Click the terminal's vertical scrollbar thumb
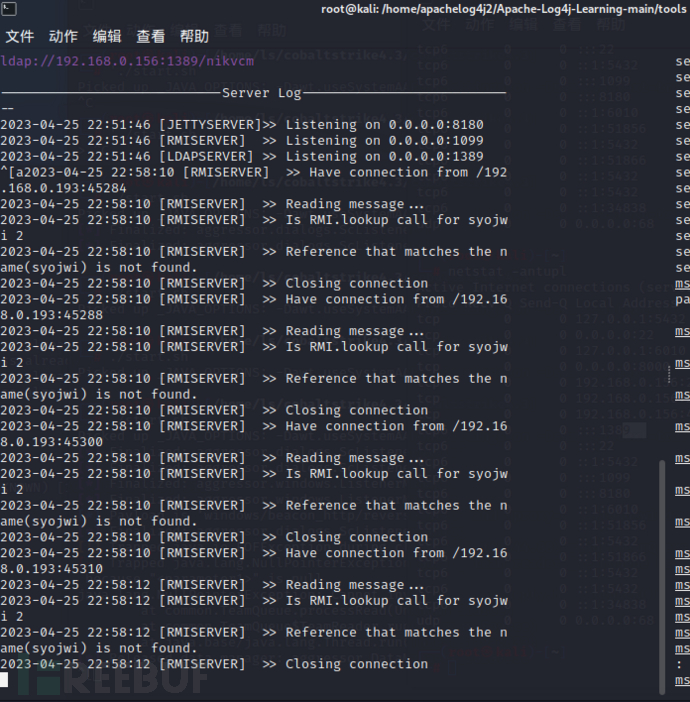The width and height of the screenshot is (690, 702). pos(662,577)
